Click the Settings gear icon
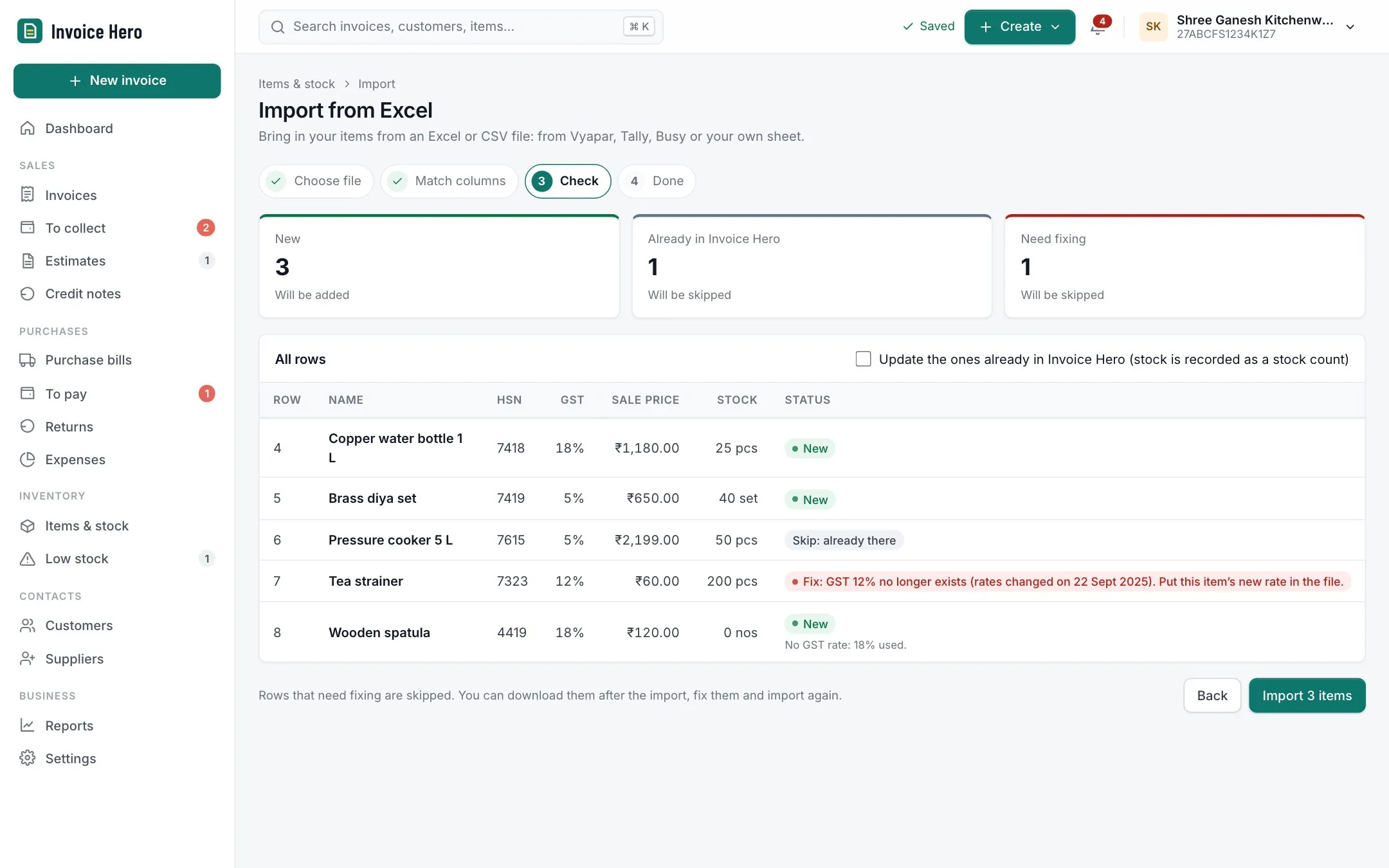Screen dimensions: 1389x868 click(28, 758)
